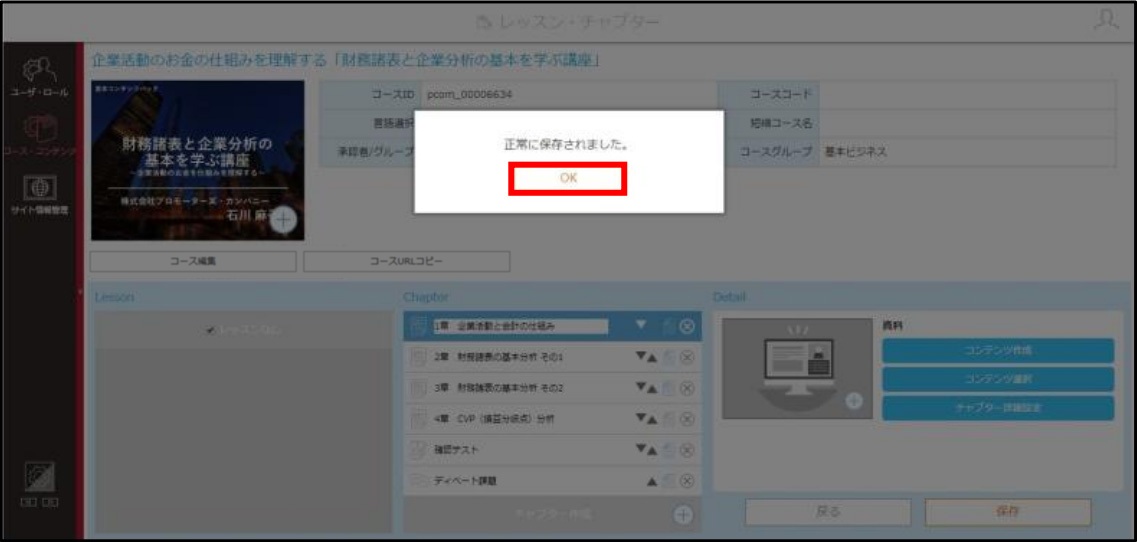Click the type icon of chapter 4章
The image size is (1137, 542).
(418, 419)
